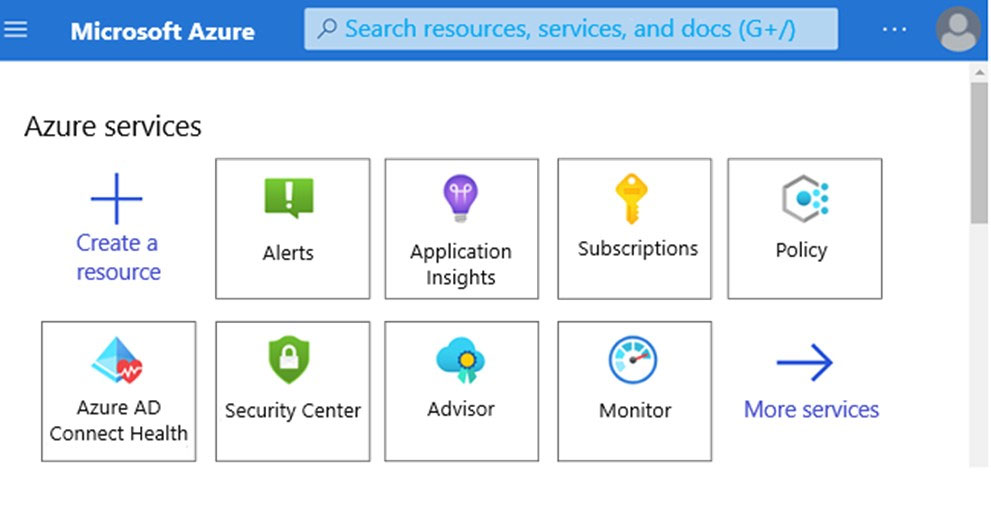
Task: Open the ellipsis more options menu
Action: point(894,29)
